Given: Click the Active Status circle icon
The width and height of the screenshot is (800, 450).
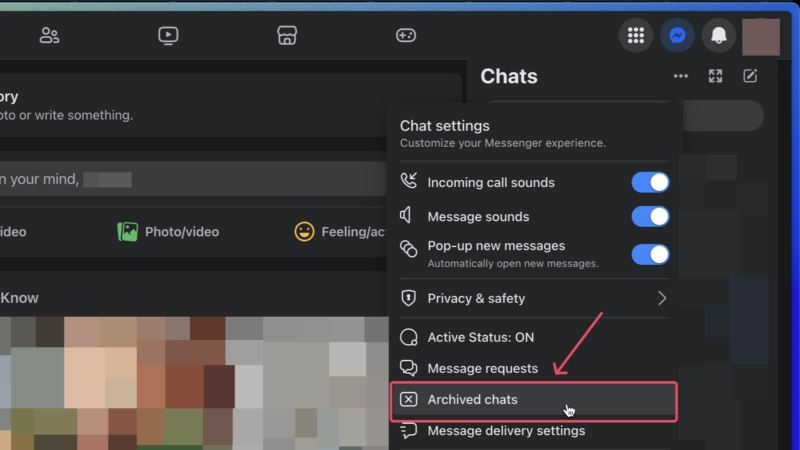Looking at the screenshot, I should [409, 337].
